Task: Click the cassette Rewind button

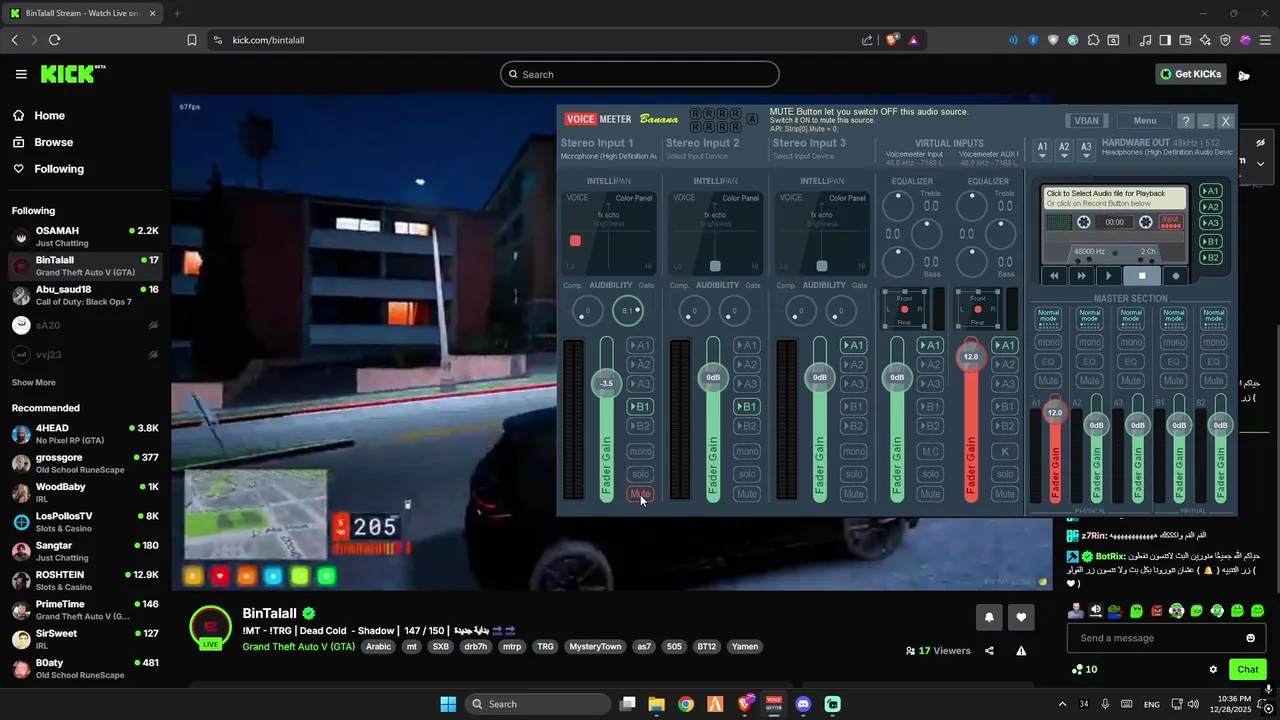Action: click(1053, 276)
